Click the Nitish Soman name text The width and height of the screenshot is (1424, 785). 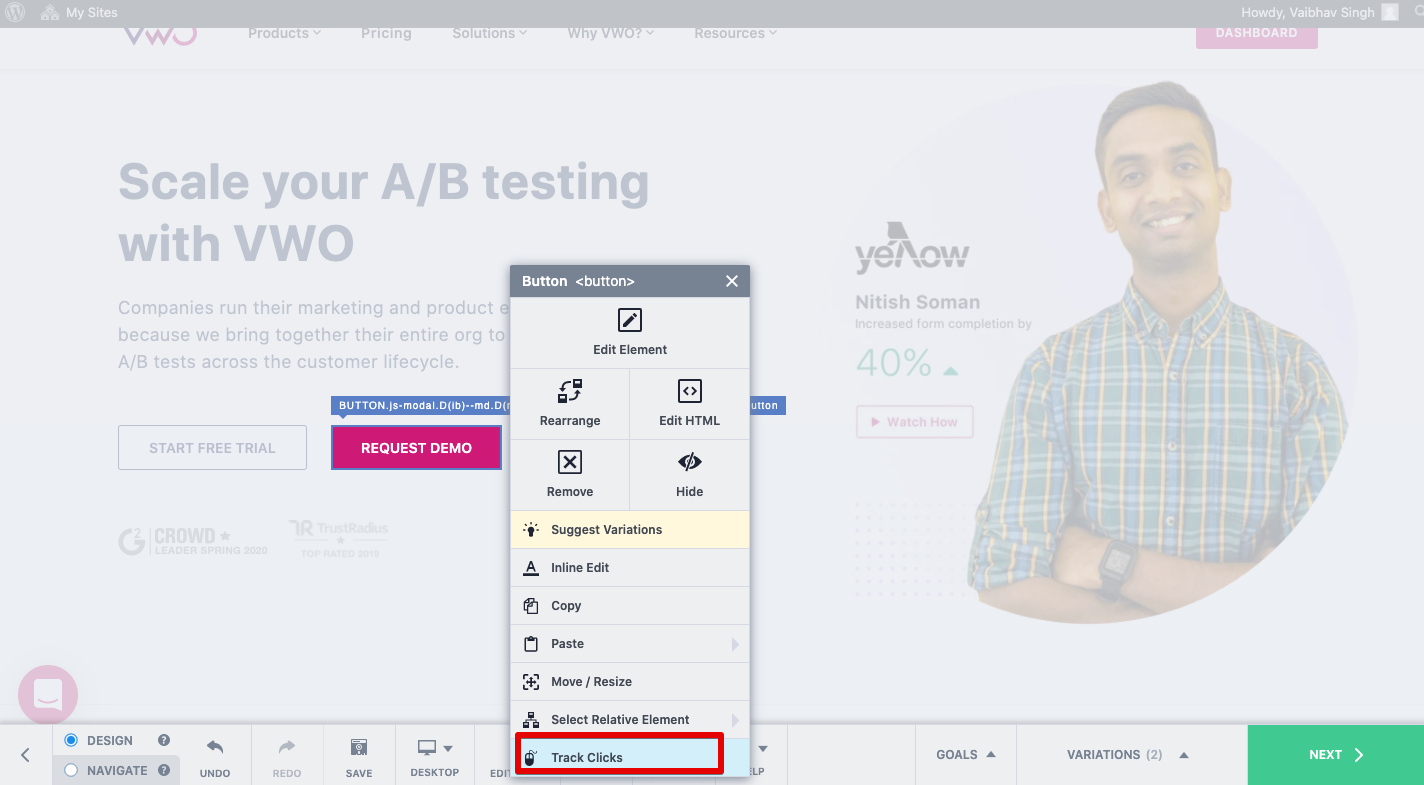tap(917, 302)
